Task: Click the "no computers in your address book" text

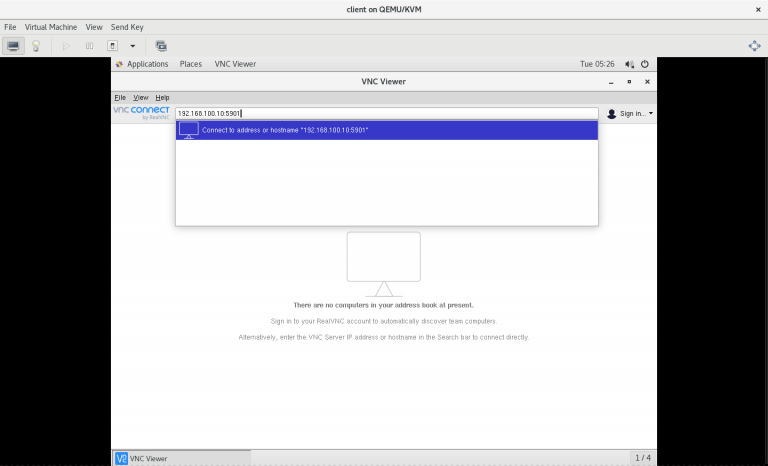Action: point(384,305)
